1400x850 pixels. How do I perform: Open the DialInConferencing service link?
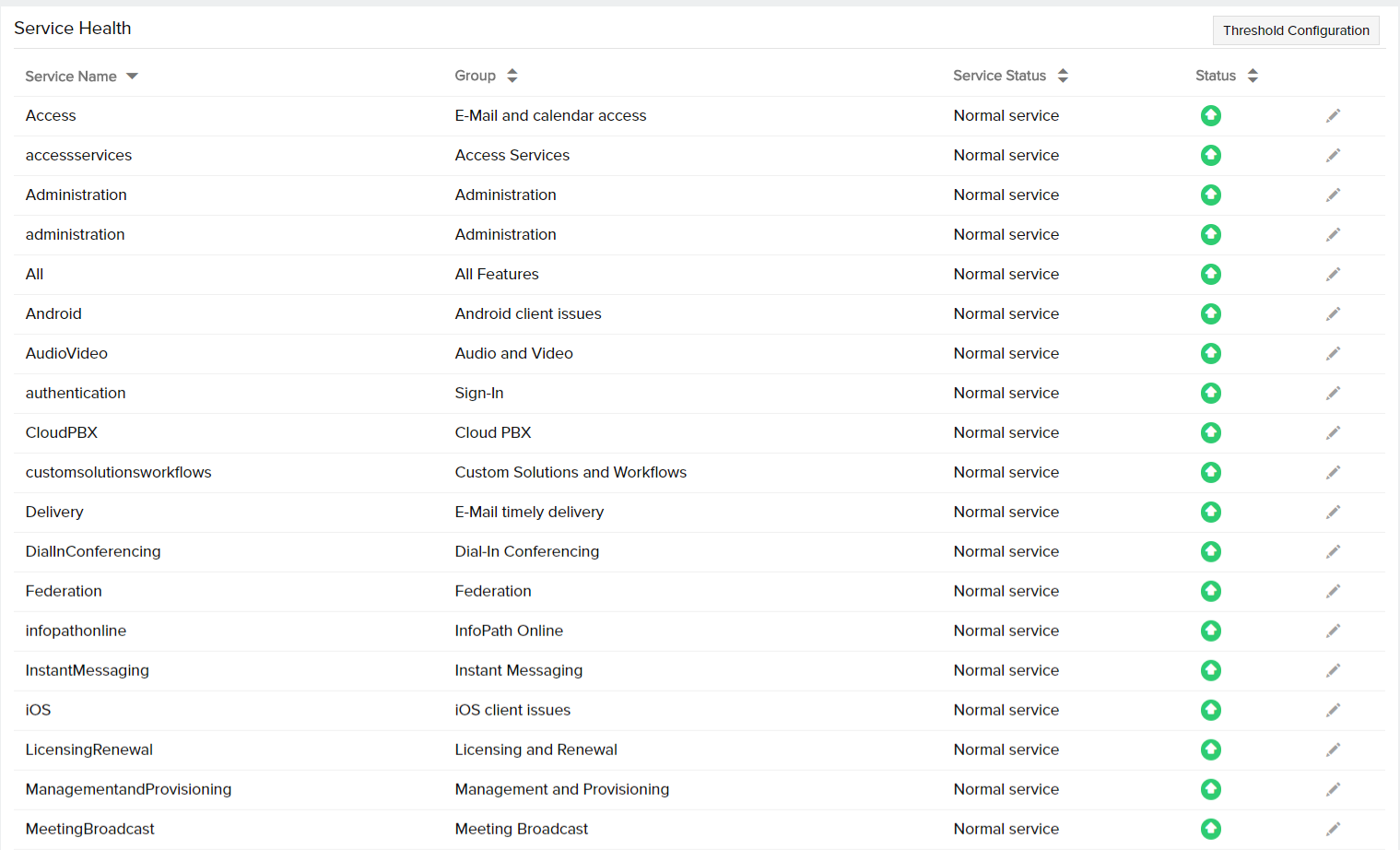click(93, 551)
